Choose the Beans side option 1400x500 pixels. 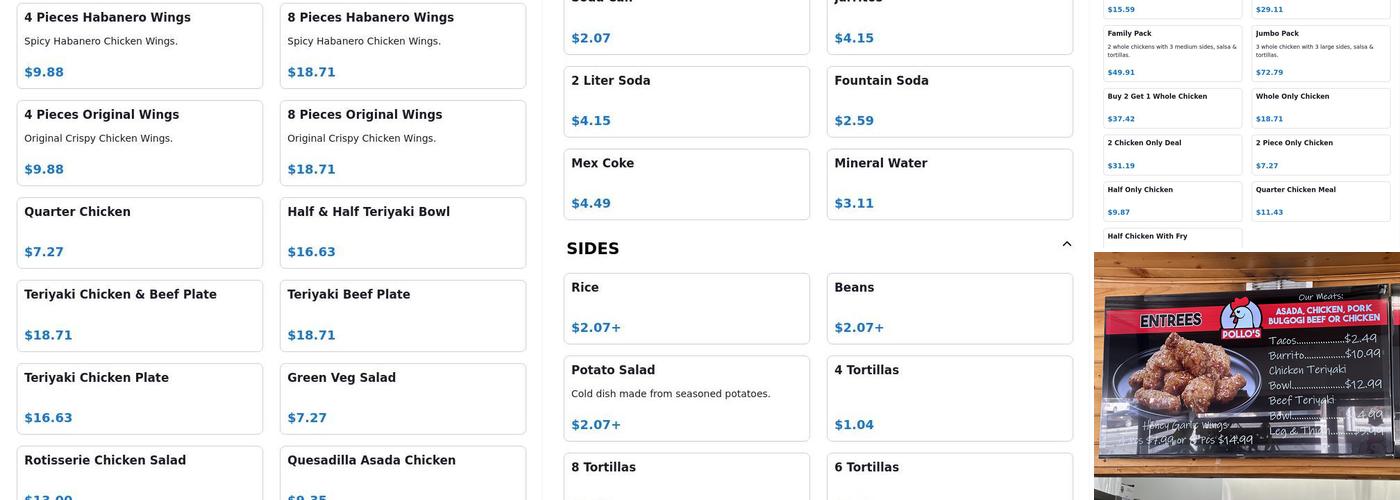[949, 308]
